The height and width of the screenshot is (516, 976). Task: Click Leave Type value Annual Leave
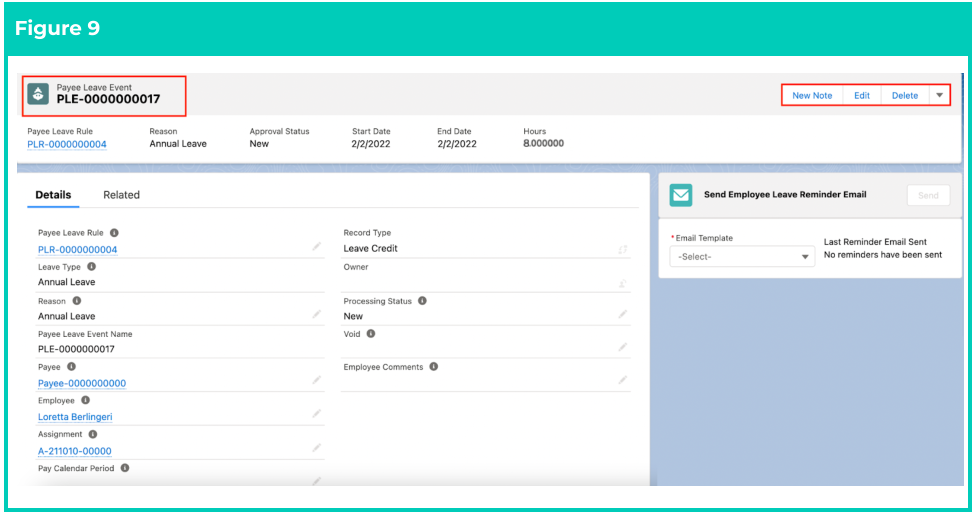(66, 282)
